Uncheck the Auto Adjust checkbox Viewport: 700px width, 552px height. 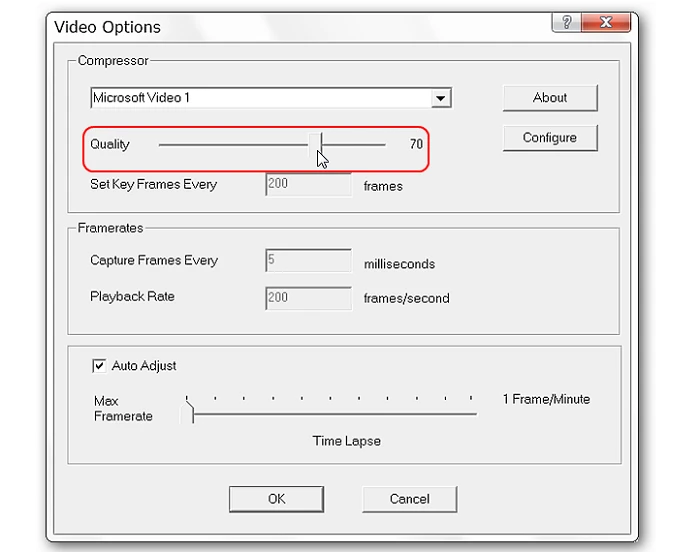tap(99, 366)
